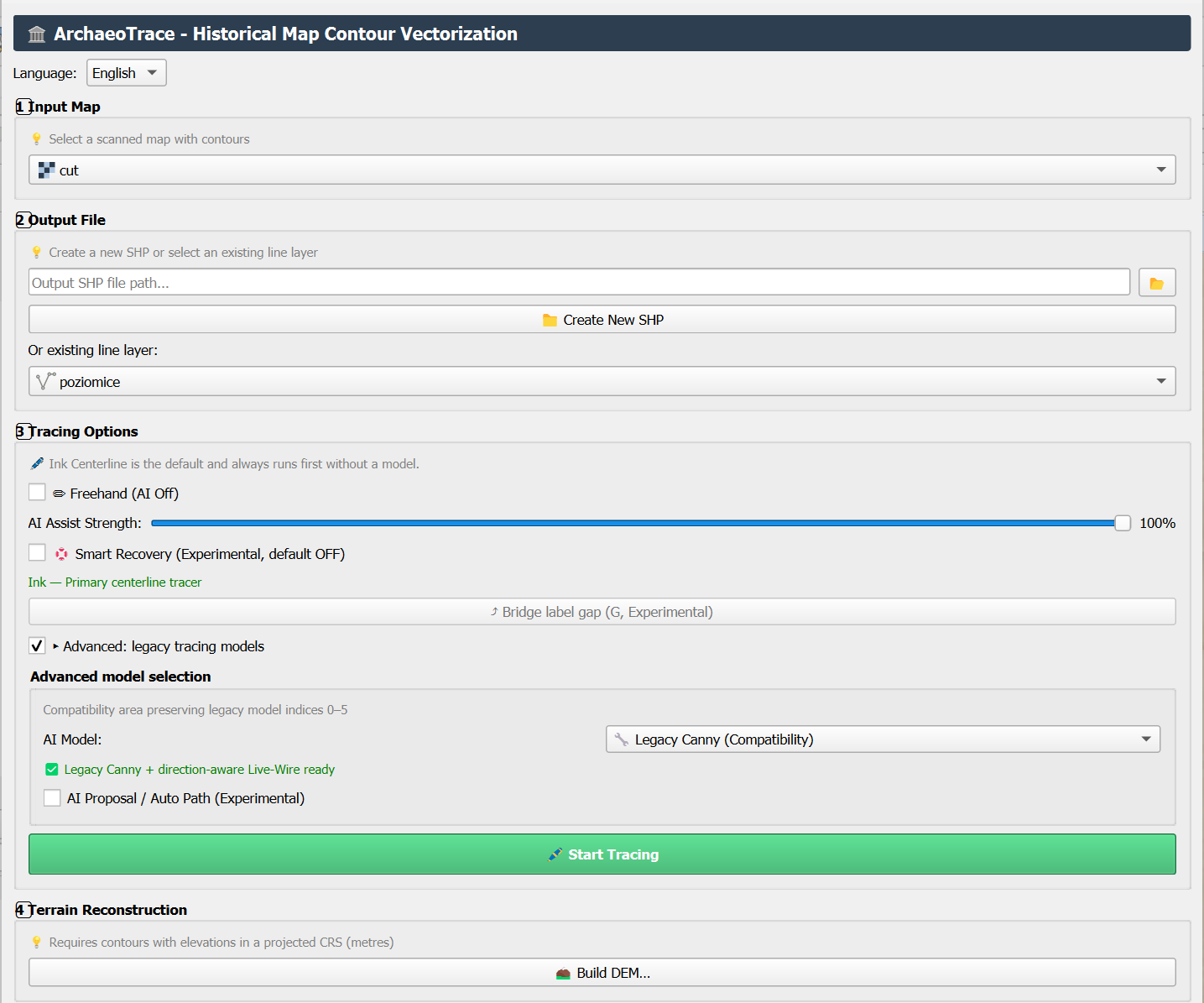Click the raster icon beside "cut"
The height and width of the screenshot is (1003, 1204).
point(46,170)
